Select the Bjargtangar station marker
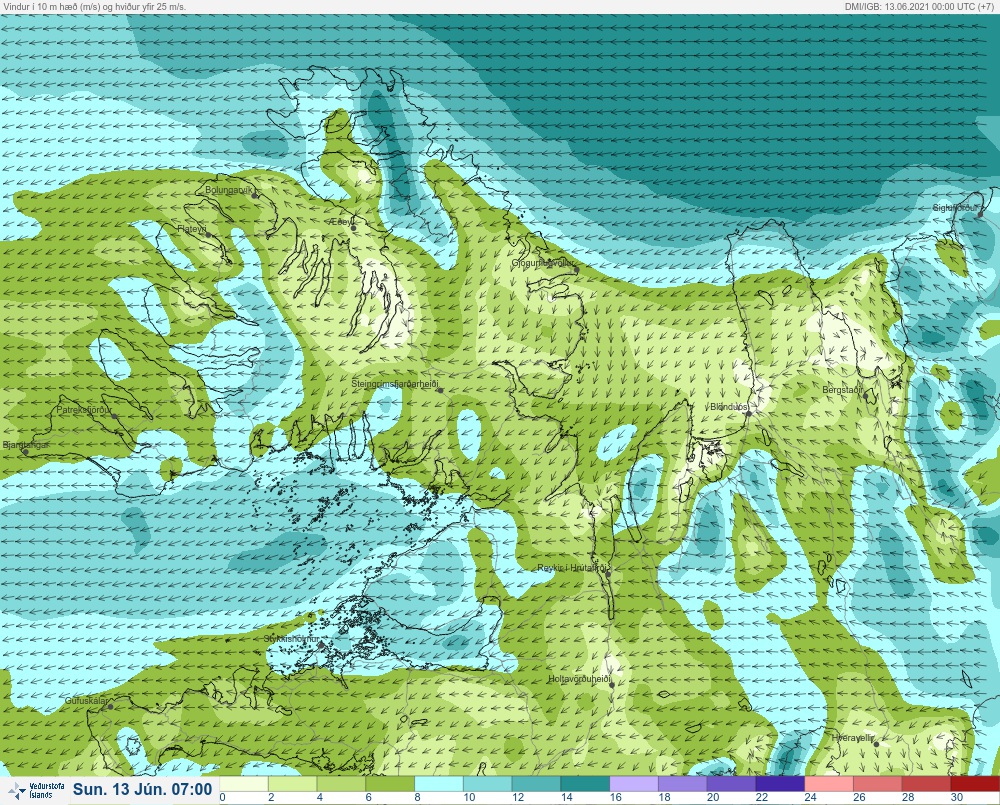 (x=26, y=452)
